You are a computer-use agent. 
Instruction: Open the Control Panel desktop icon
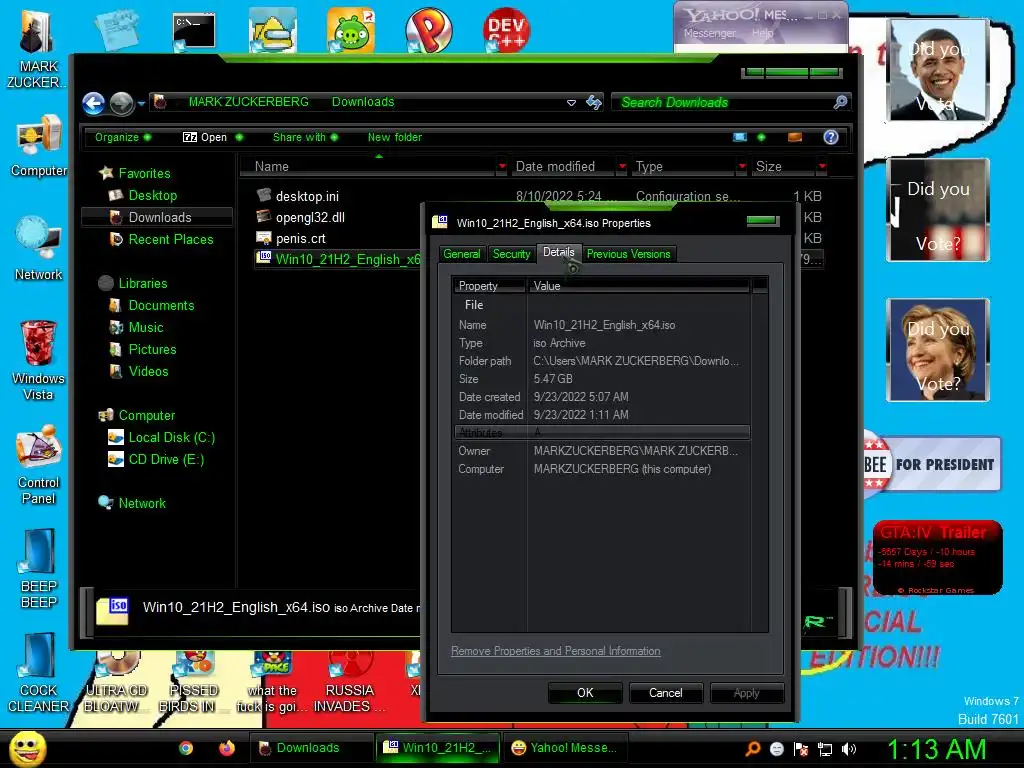pyautogui.click(x=39, y=465)
